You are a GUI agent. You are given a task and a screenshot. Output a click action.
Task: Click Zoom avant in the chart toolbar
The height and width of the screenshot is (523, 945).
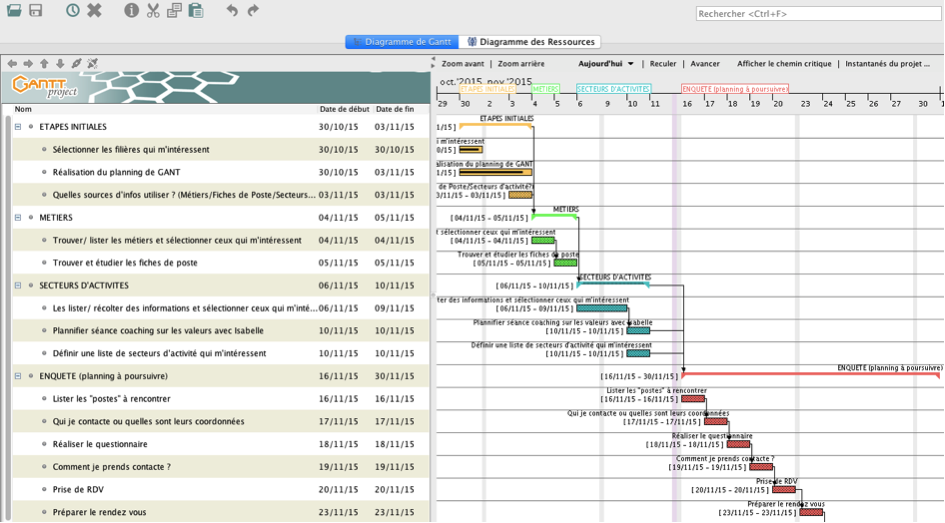coord(463,64)
